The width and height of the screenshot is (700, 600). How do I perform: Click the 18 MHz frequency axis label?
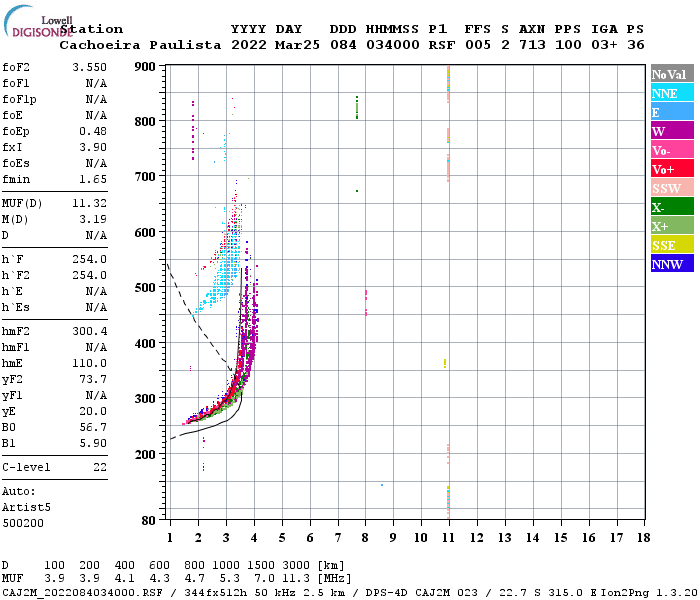pos(643,538)
